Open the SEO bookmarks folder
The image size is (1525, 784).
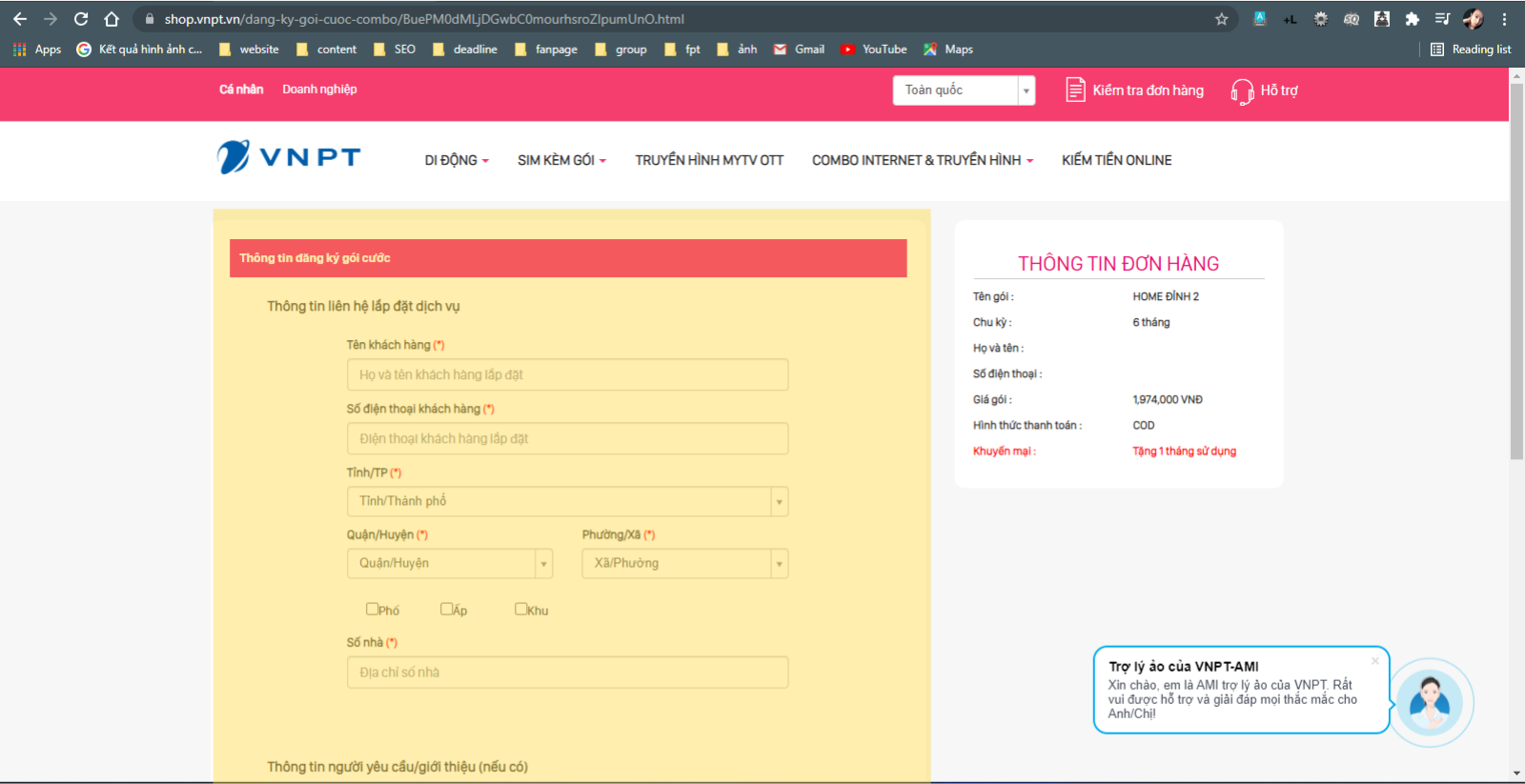click(x=395, y=50)
